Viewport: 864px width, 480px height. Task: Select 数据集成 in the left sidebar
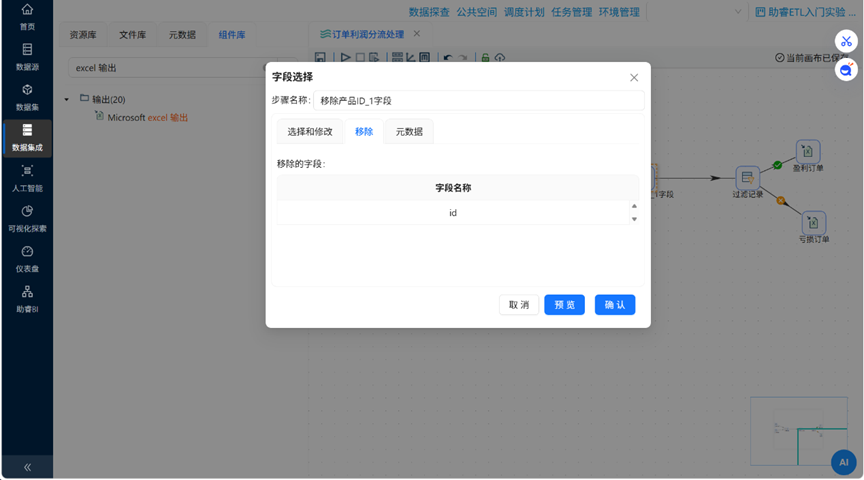(27, 138)
